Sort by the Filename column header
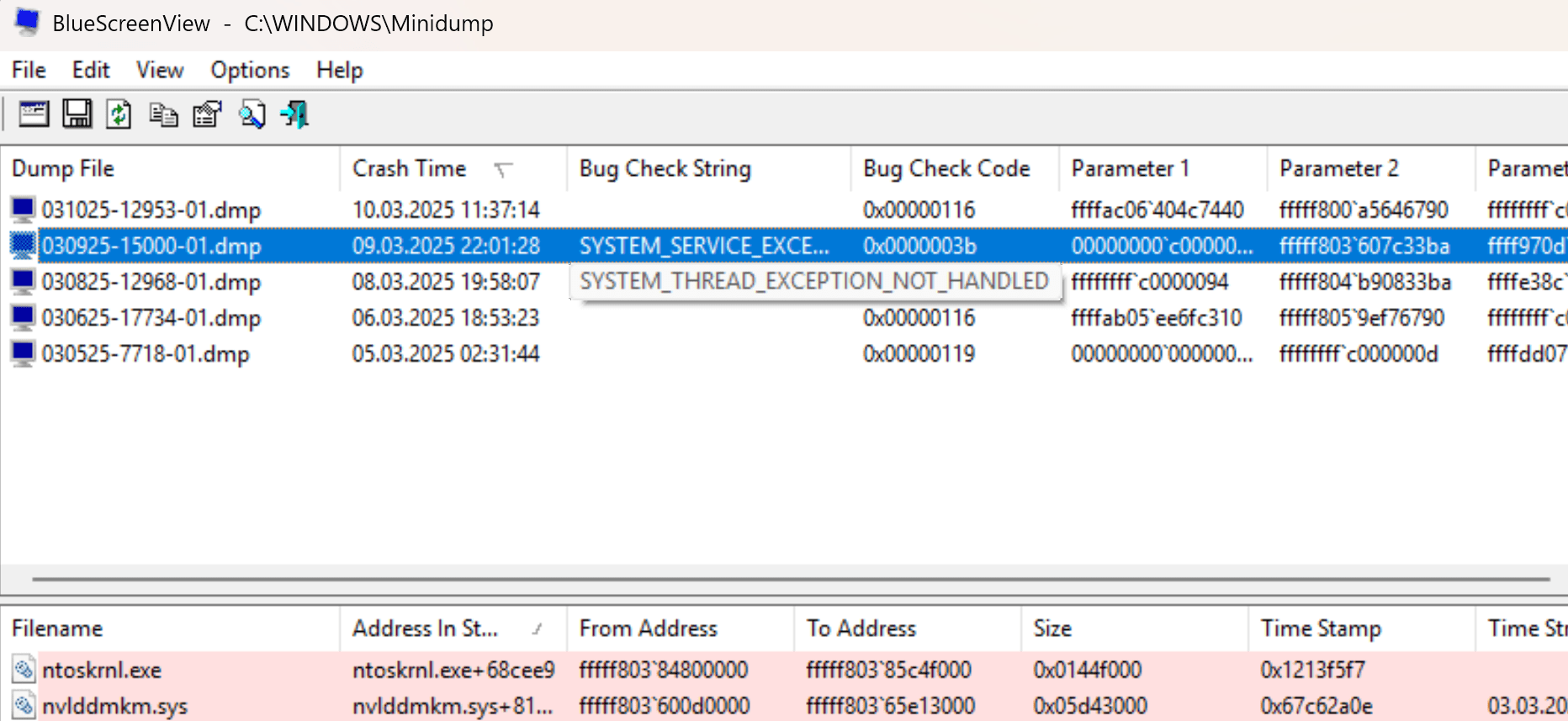Screen dimensions: 1568x721 (x=171, y=628)
